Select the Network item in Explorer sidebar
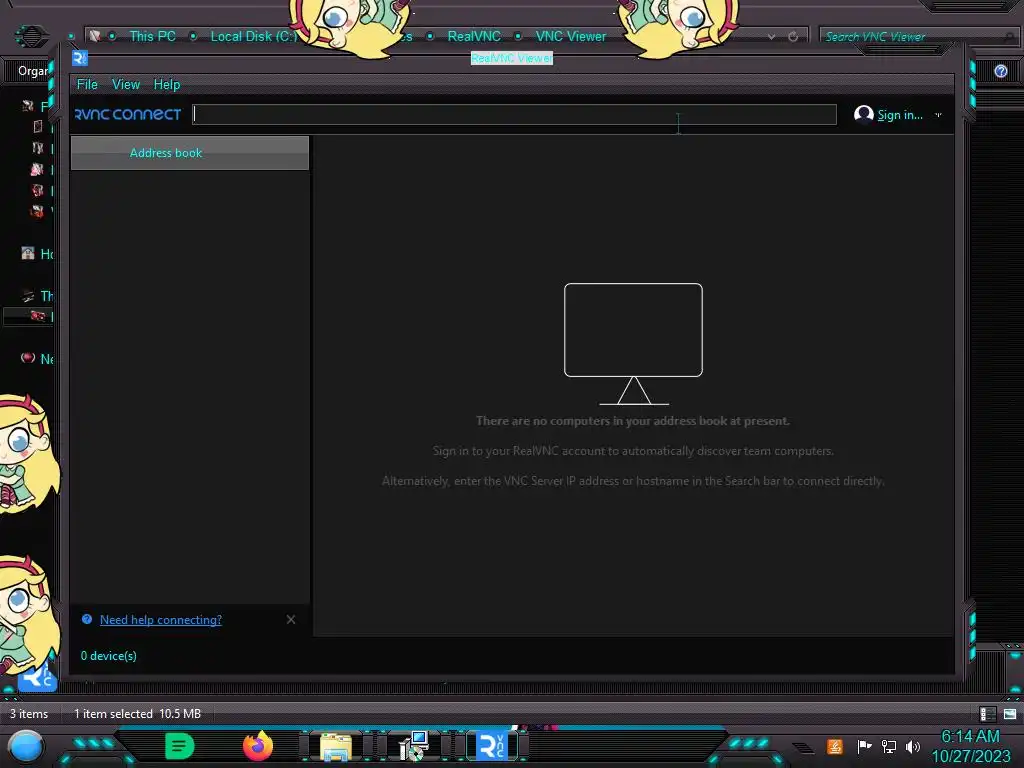This screenshot has width=1024, height=768. (37, 359)
